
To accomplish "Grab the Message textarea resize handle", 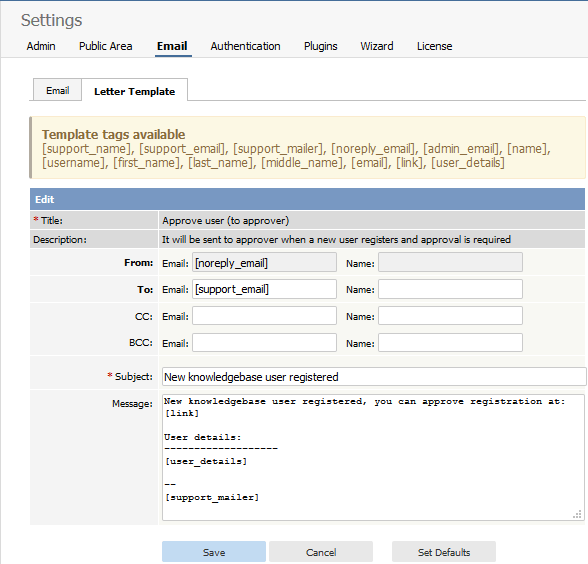I will click(x=578, y=514).
